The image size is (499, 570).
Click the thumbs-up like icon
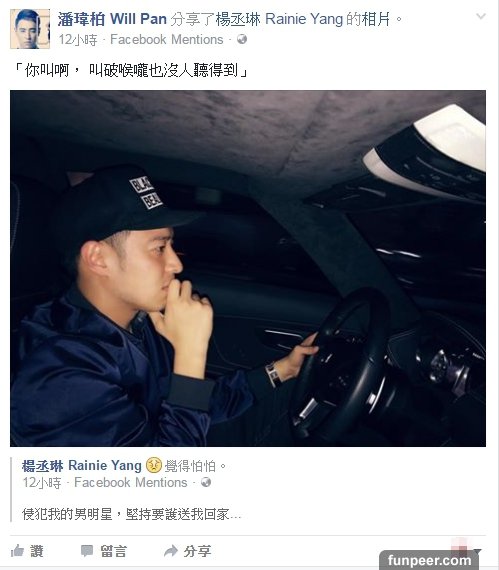point(17,551)
